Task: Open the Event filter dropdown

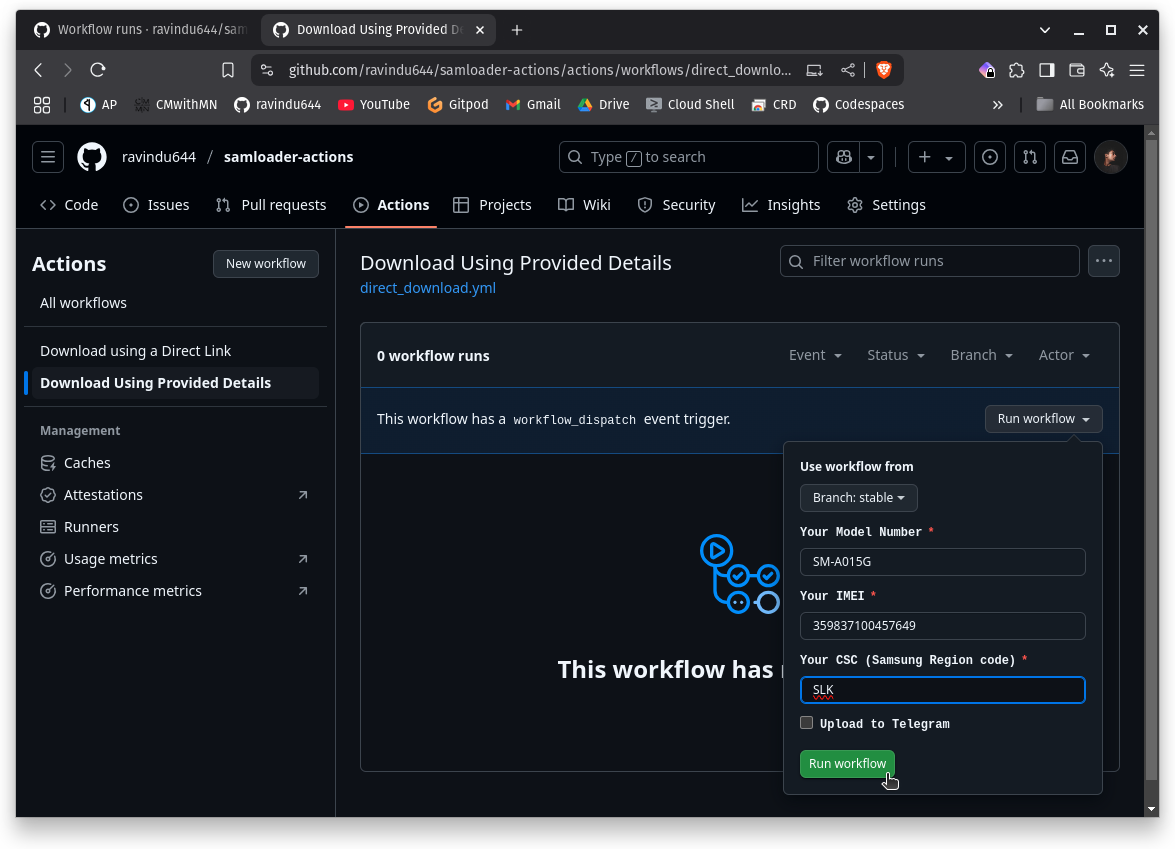Action: [815, 355]
